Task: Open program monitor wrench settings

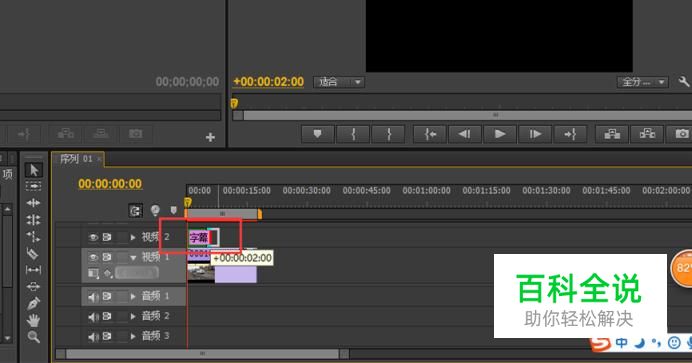Action: coord(684,82)
